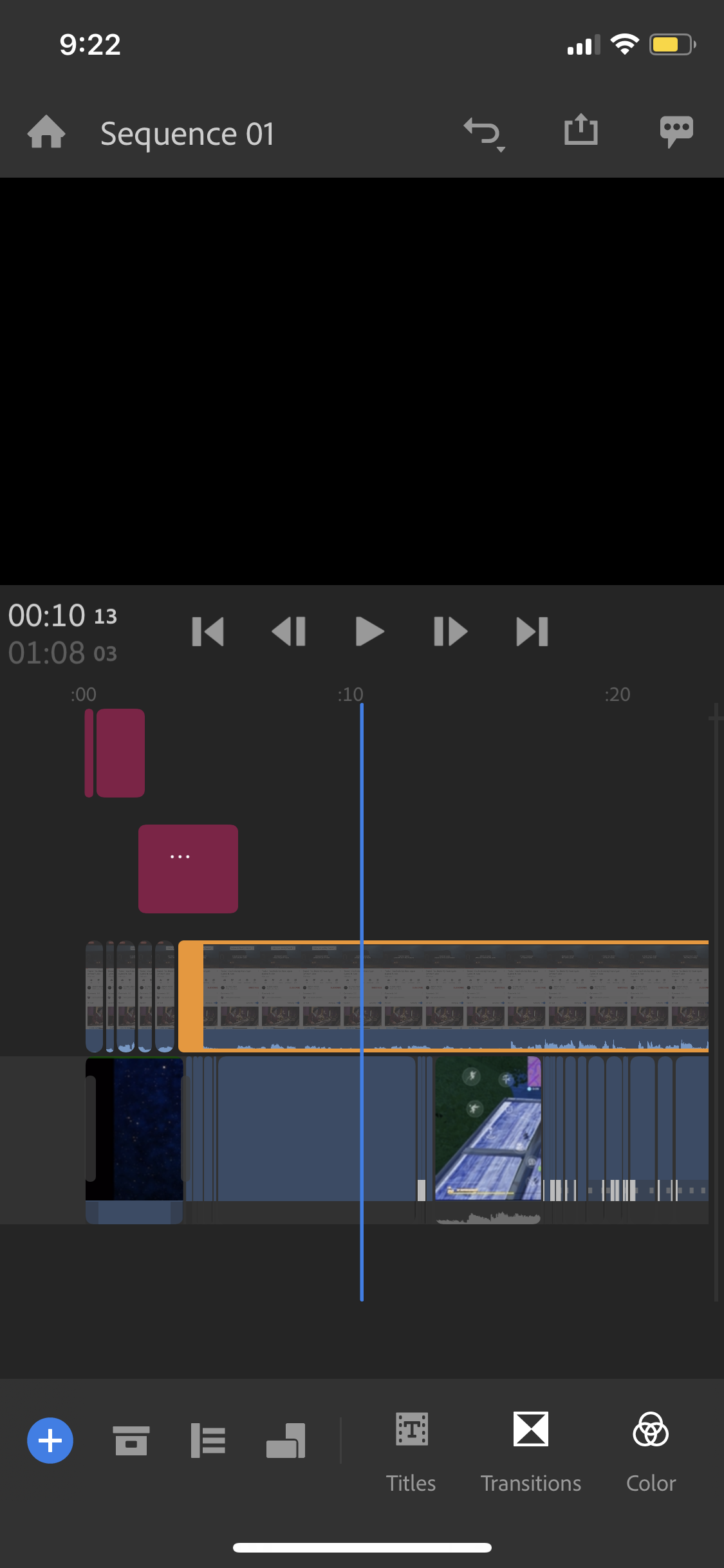Tap the Wi-Fi status icon
The width and height of the screenshot is (724, 1568).
624,44
